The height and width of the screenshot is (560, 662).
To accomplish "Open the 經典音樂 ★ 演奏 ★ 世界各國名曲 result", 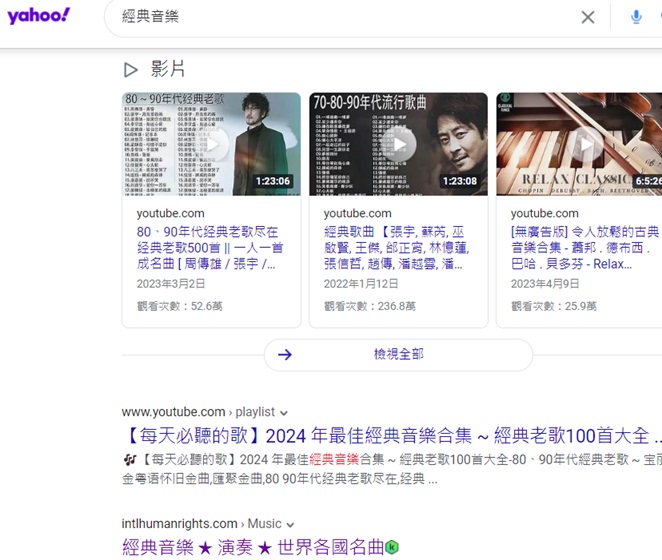I will (253, 547).
